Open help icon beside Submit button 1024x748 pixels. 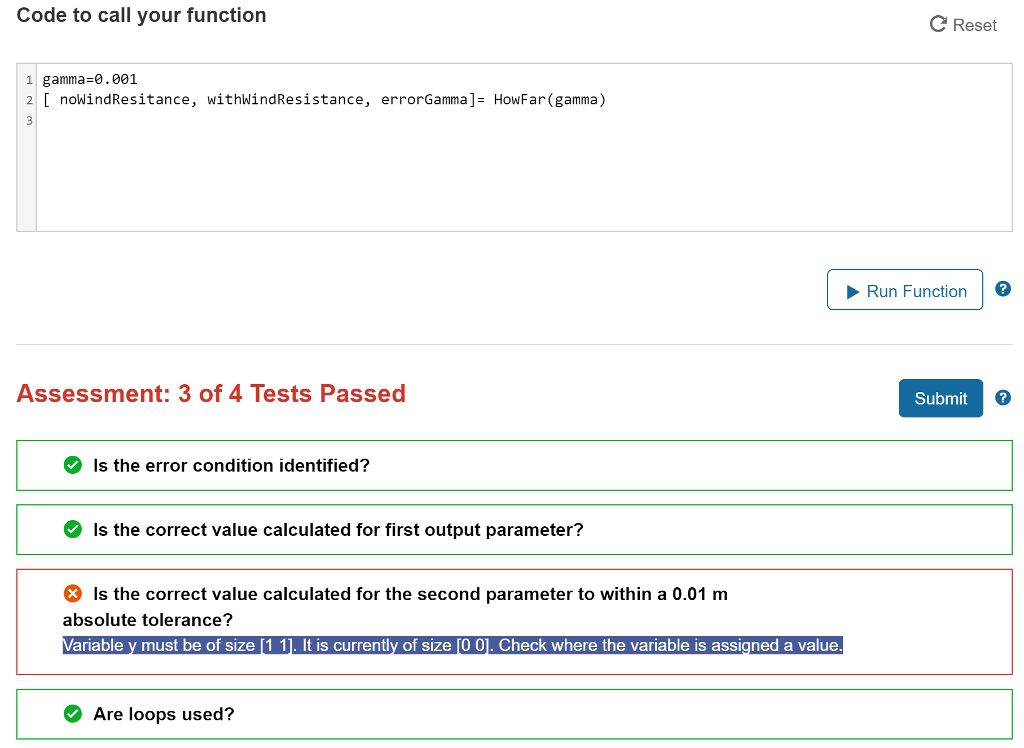tap(1002, 397)
